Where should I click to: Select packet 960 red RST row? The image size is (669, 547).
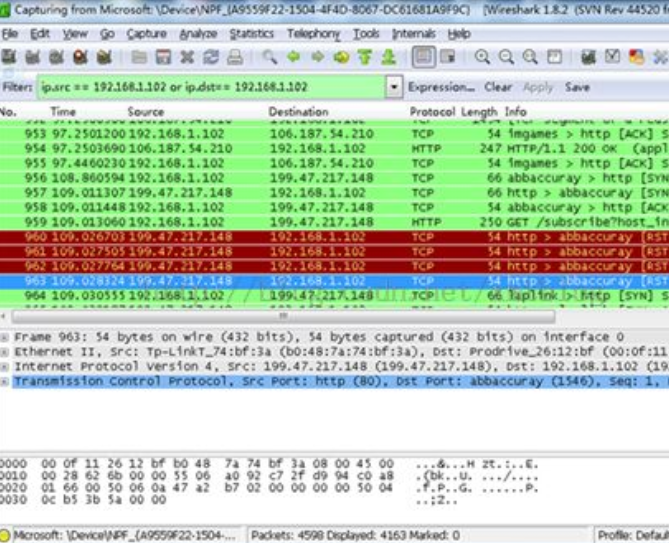point(334,237)
